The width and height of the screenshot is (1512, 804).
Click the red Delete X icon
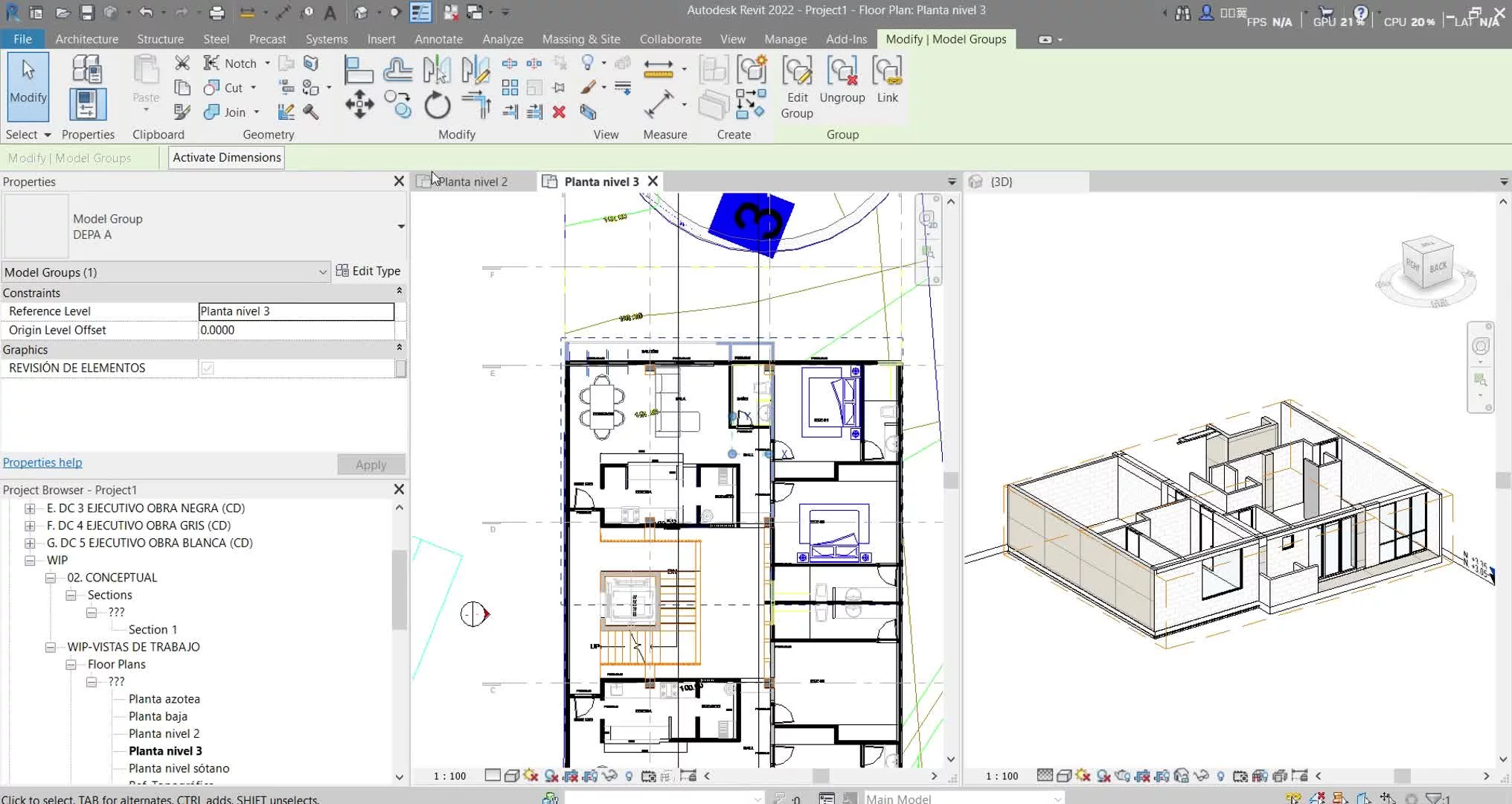coord(559,112)
